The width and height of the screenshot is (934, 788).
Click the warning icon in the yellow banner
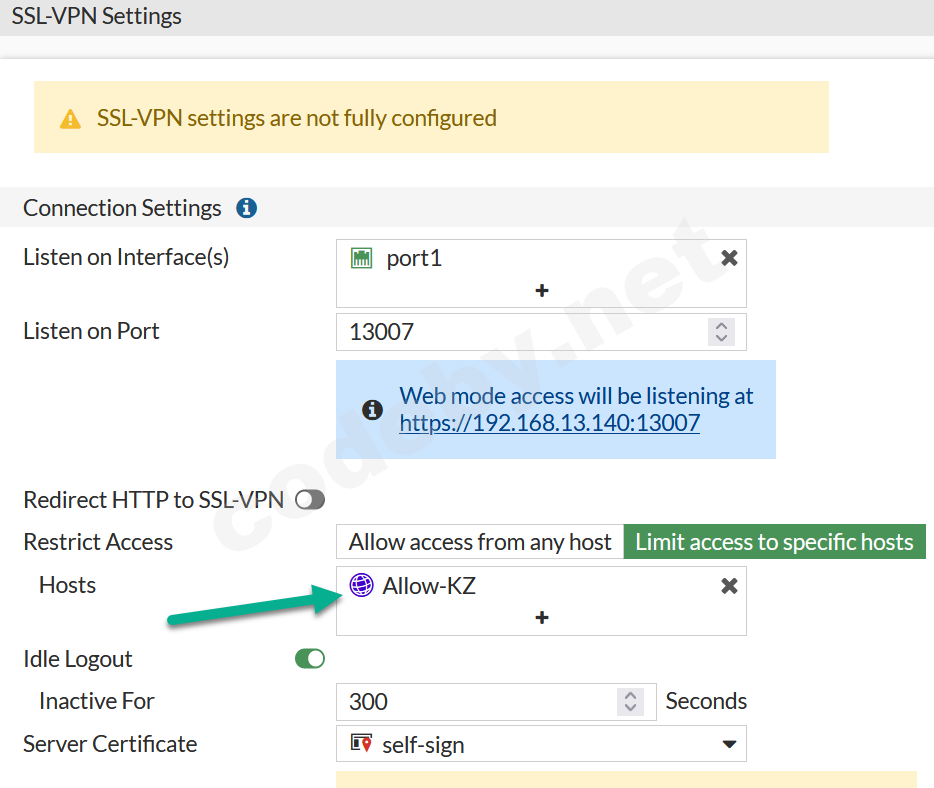pyautogui.click(x=70, y=118)
